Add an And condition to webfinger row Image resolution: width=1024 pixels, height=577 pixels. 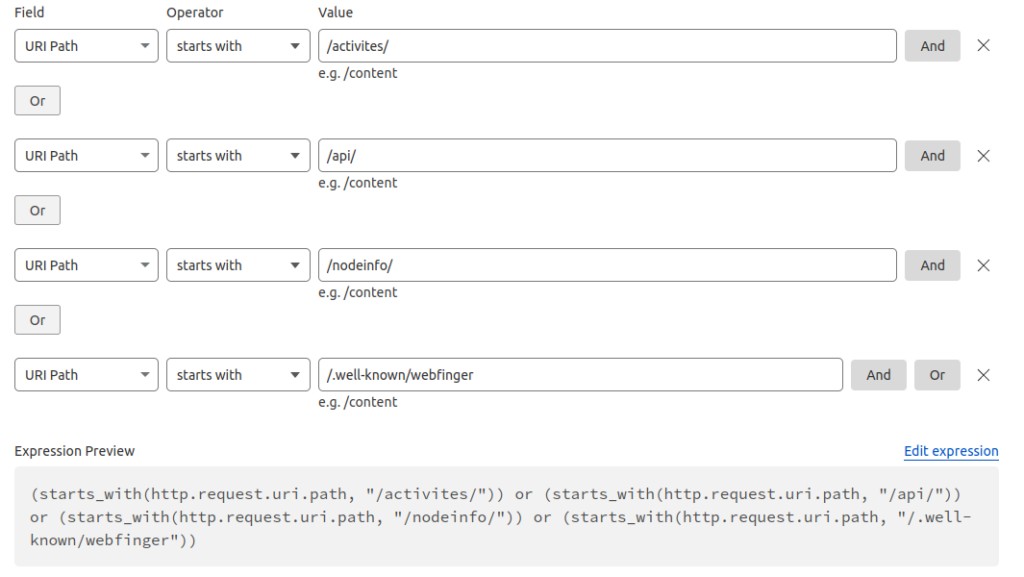(x=878, y=375)
